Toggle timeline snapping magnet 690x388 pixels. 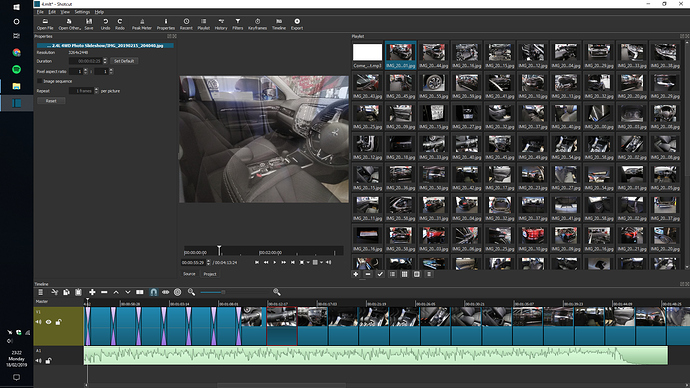(154, 292)
